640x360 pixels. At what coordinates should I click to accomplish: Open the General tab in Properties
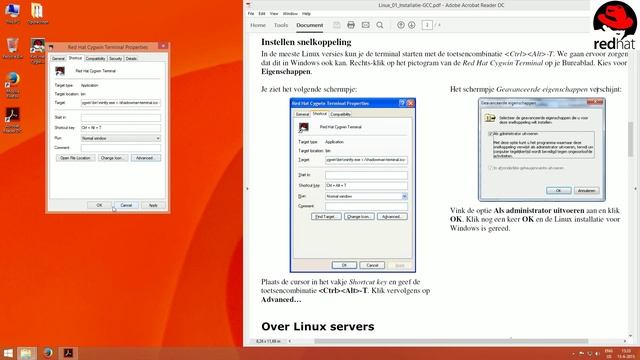coord(58,59)
